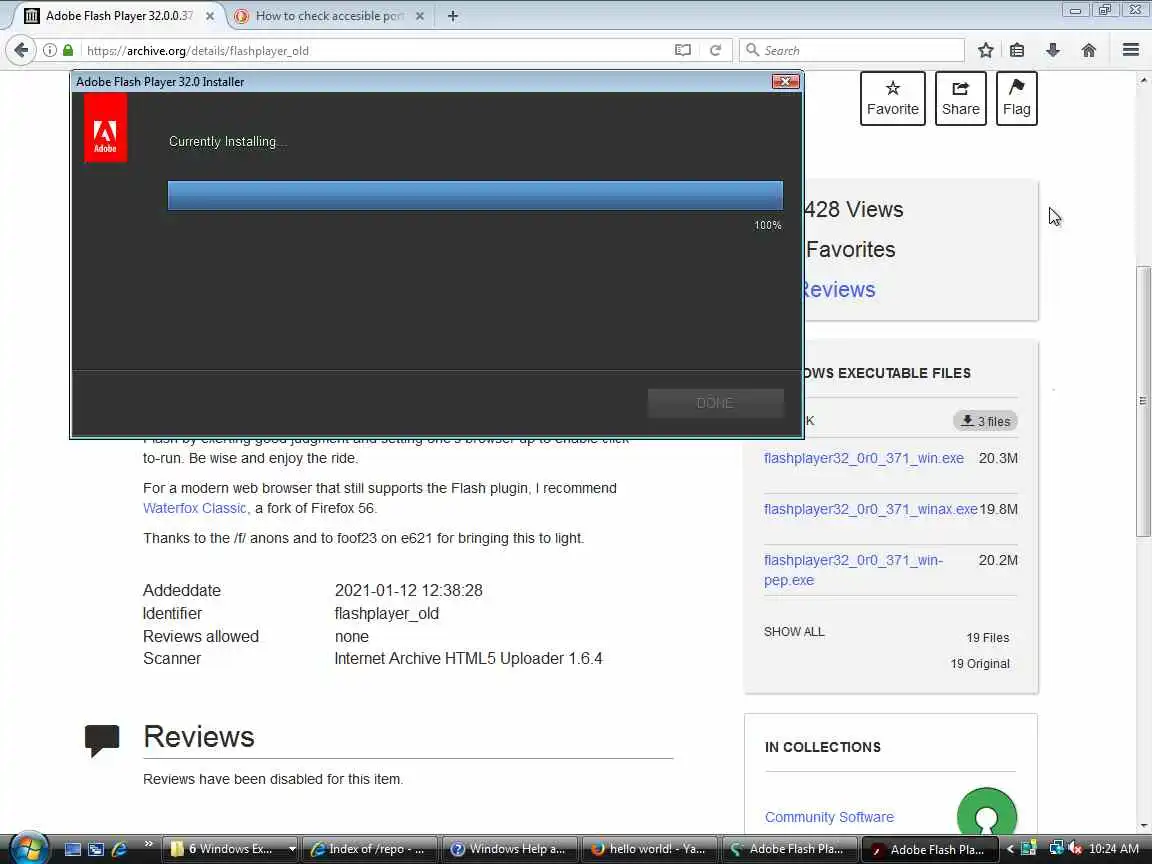This screenshot has width=1152, height=864.
Task: Open the downloads arrow panel
Action: (x=1053, y=50)
